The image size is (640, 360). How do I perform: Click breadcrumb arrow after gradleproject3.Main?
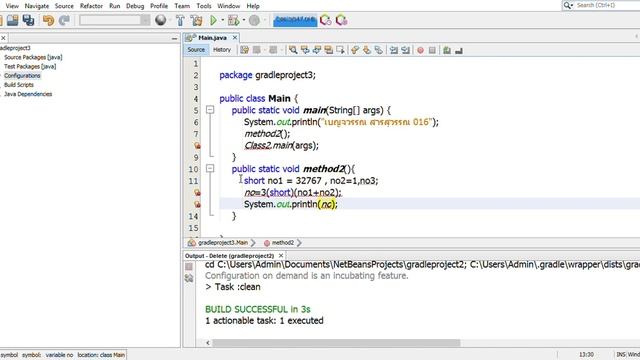253,243
